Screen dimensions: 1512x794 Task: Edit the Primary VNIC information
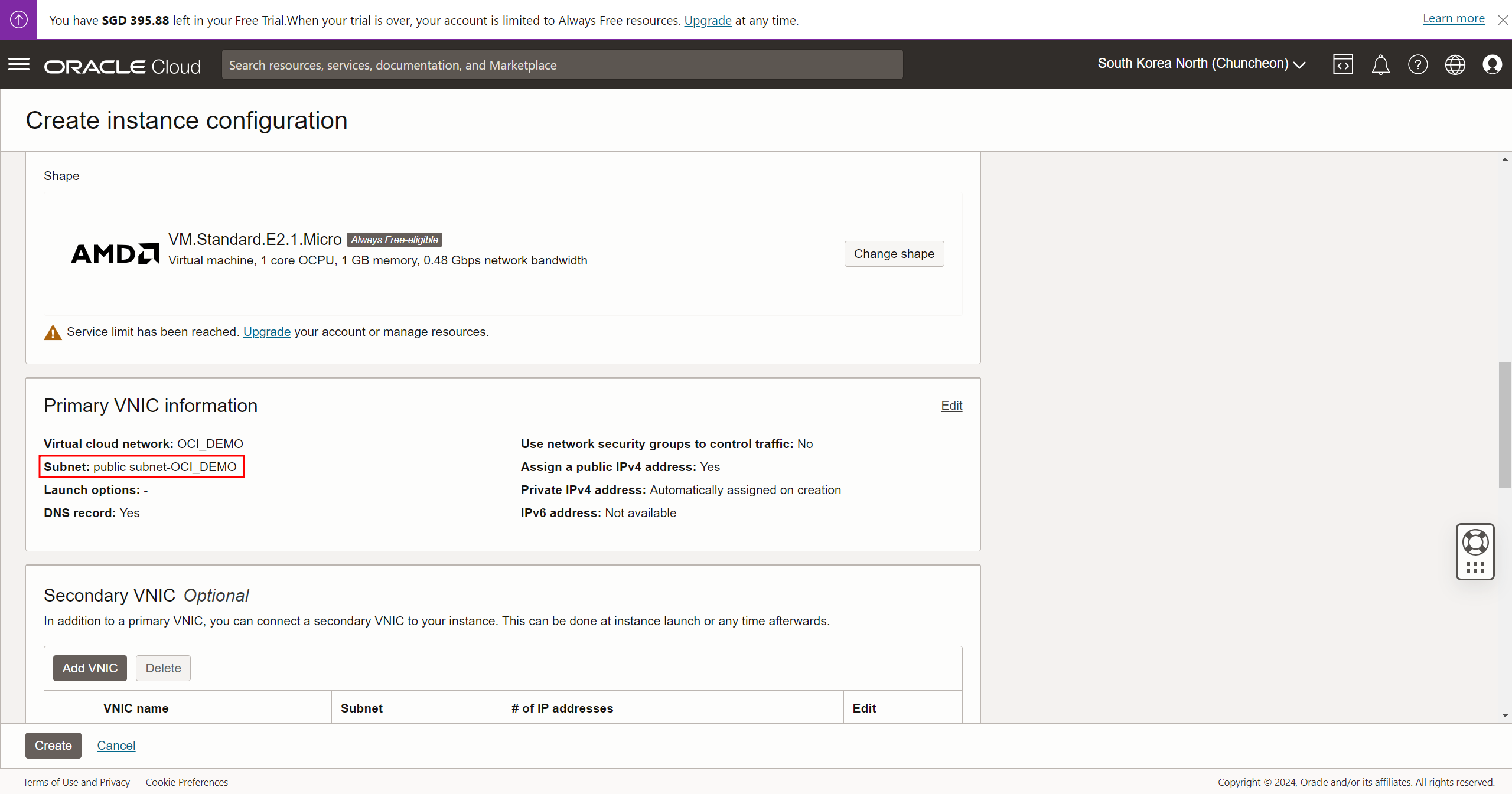(x=951, y=406)
